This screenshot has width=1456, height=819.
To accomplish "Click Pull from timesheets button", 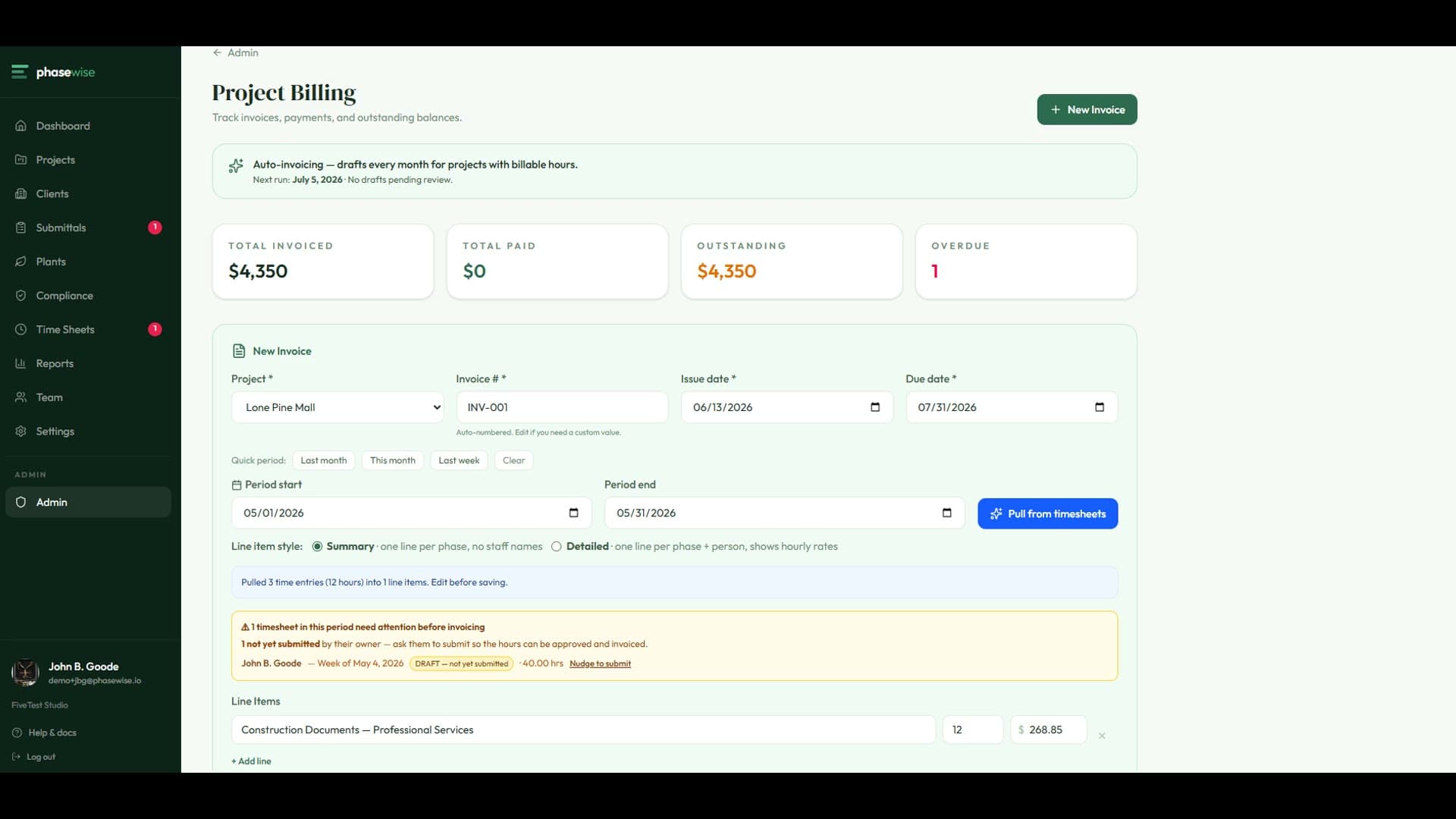I will (x=1047, y=513).
